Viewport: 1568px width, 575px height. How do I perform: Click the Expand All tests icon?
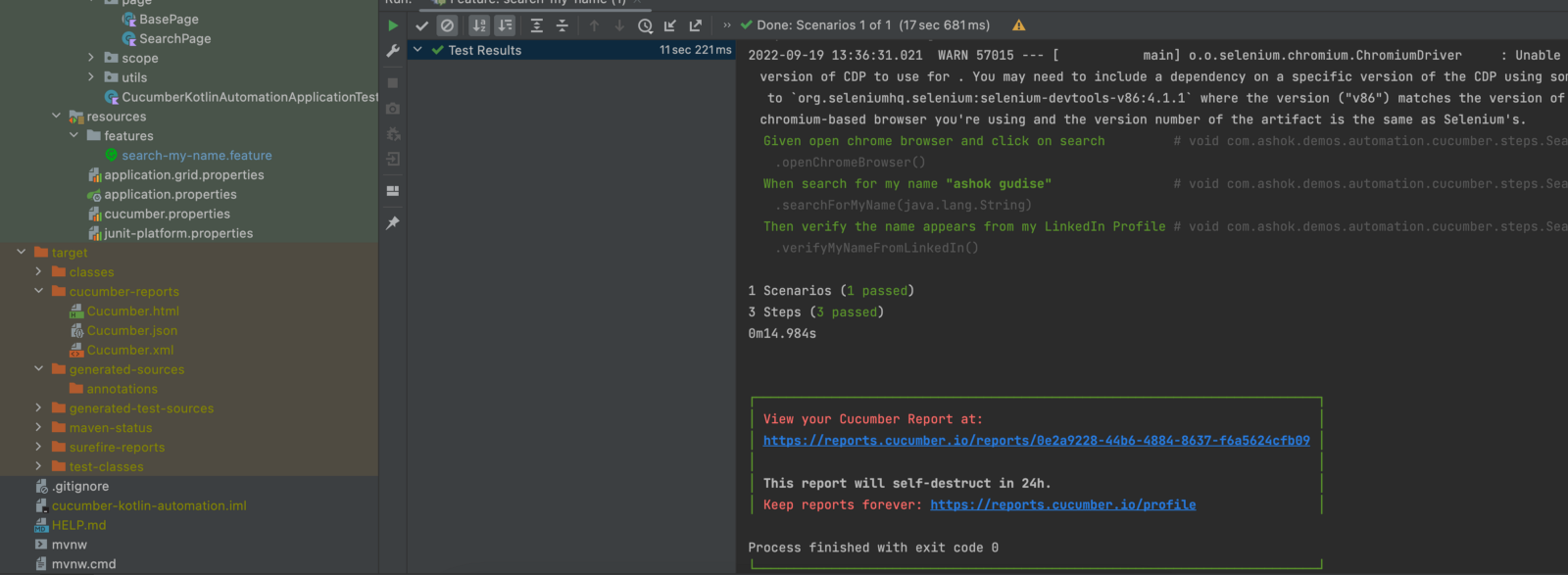[536, 25]
